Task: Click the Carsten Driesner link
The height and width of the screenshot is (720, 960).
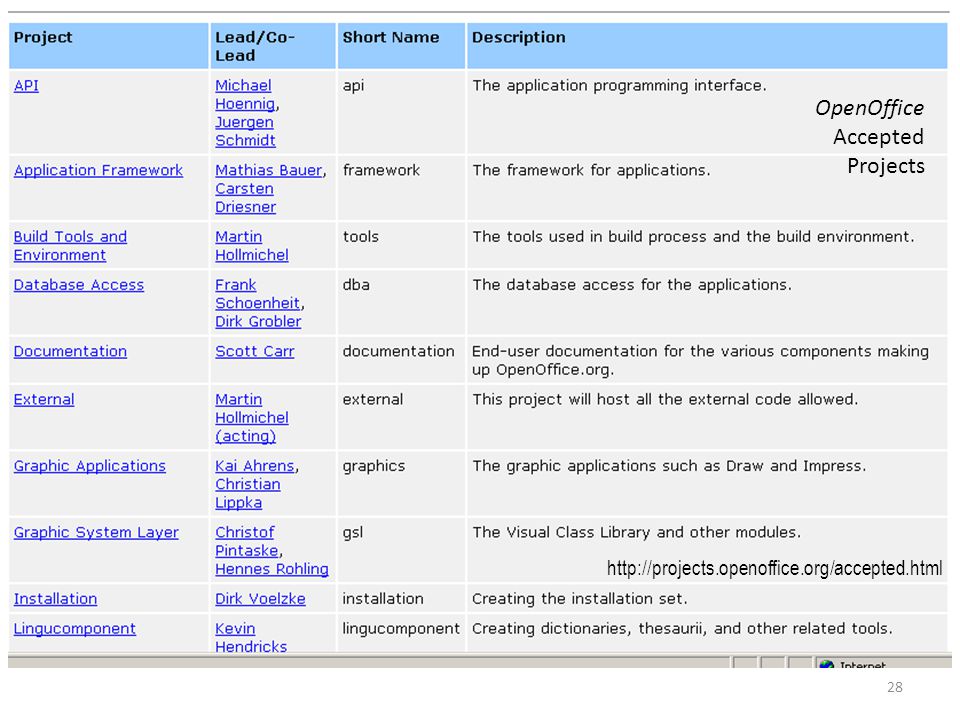Action: [x=245, y=198]
